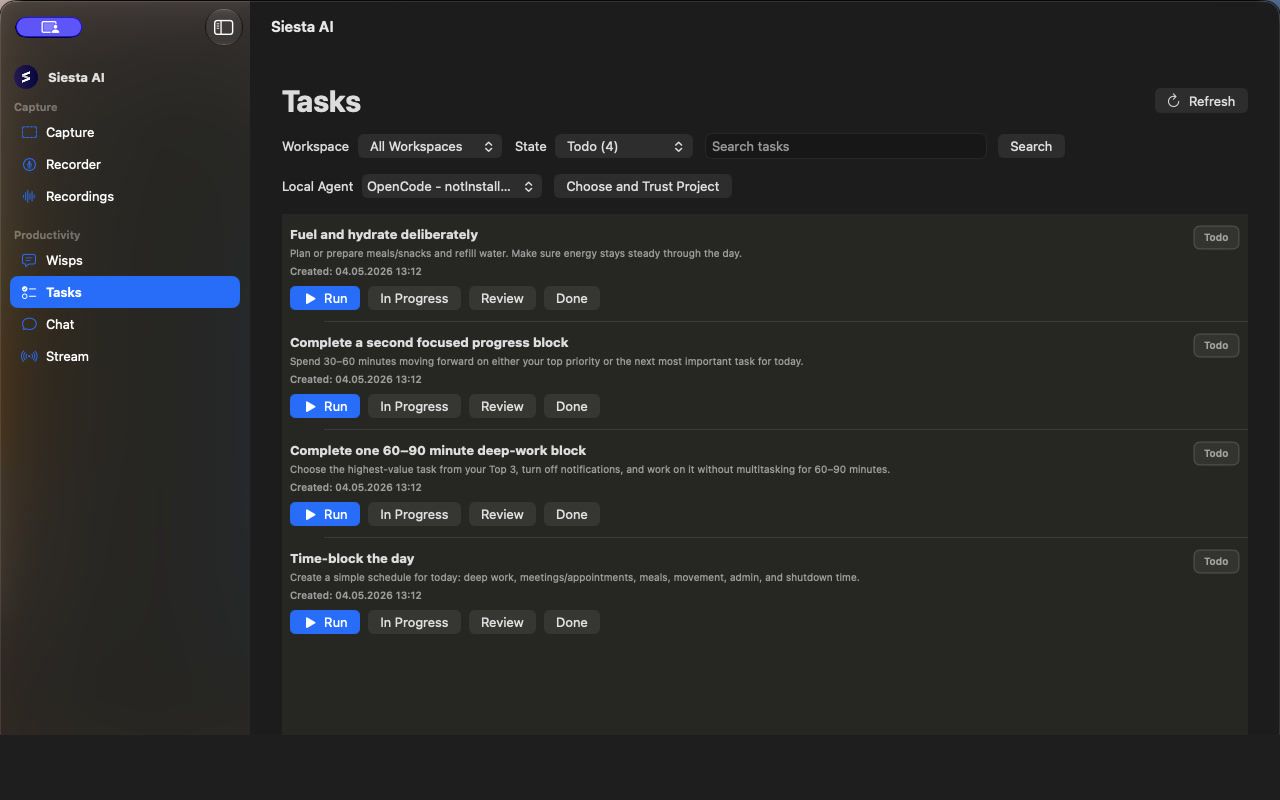Image resolution: width=1280 pixels, height=800 pixels.
Task: Click description starting 'Spend 30–60 minutes moving forward'
Action: tap(546, 361)
